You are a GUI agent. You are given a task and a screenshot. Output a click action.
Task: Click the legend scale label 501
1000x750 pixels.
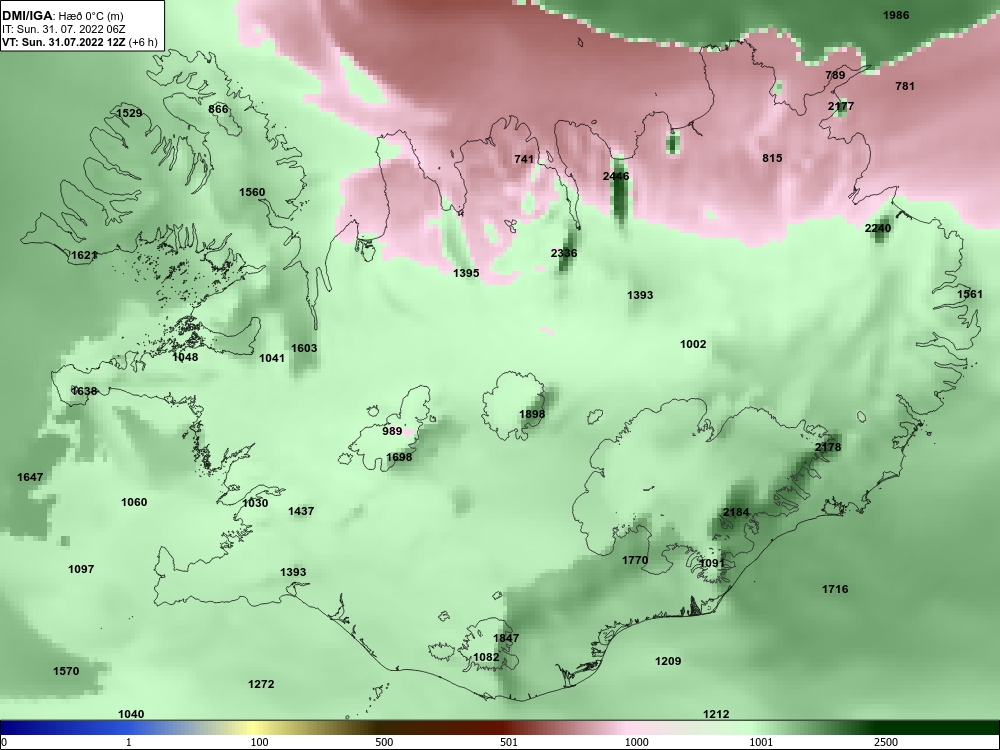(509, 742)
